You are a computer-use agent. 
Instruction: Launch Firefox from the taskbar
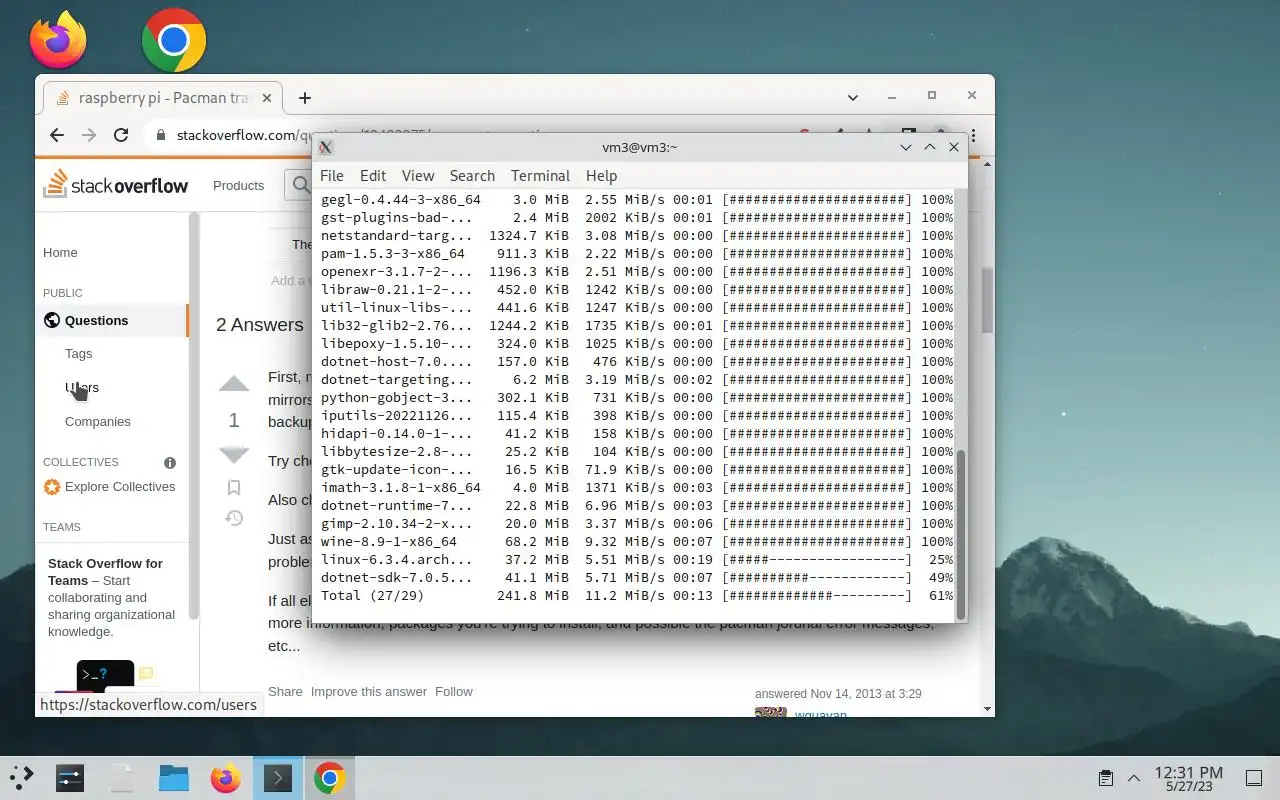[226, 778]
